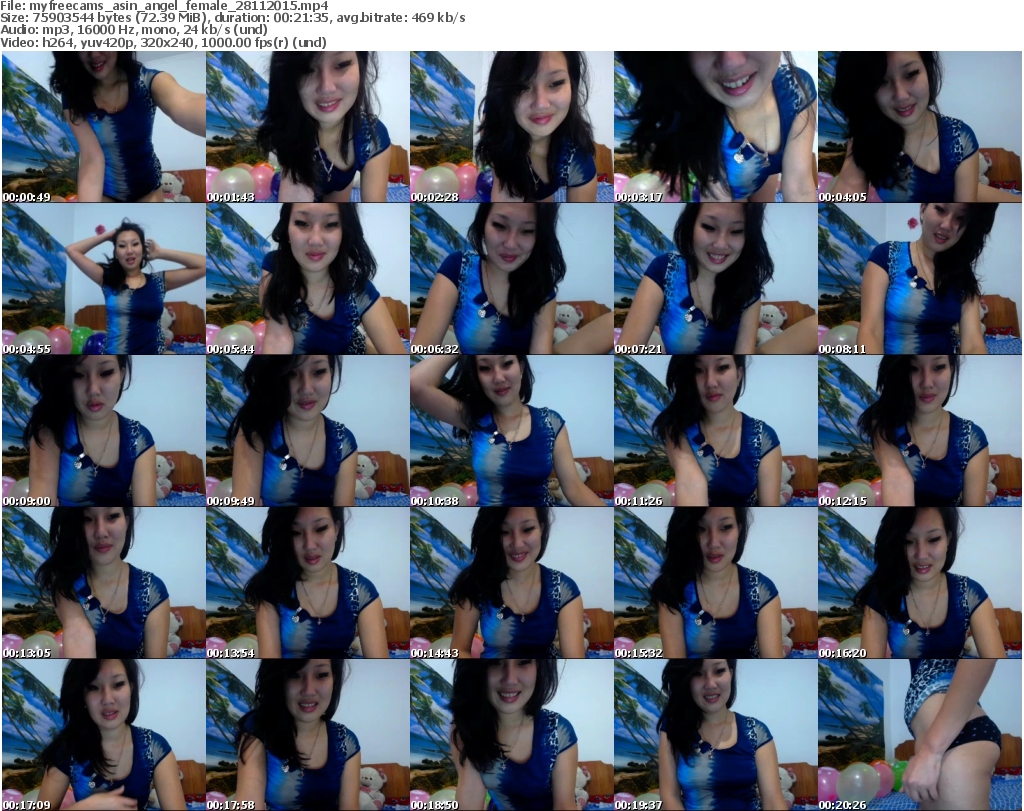Viewport: 1024px width, 811px height.
Task: Open the frame at 00:08:11
Action: [x=920, y=279]
